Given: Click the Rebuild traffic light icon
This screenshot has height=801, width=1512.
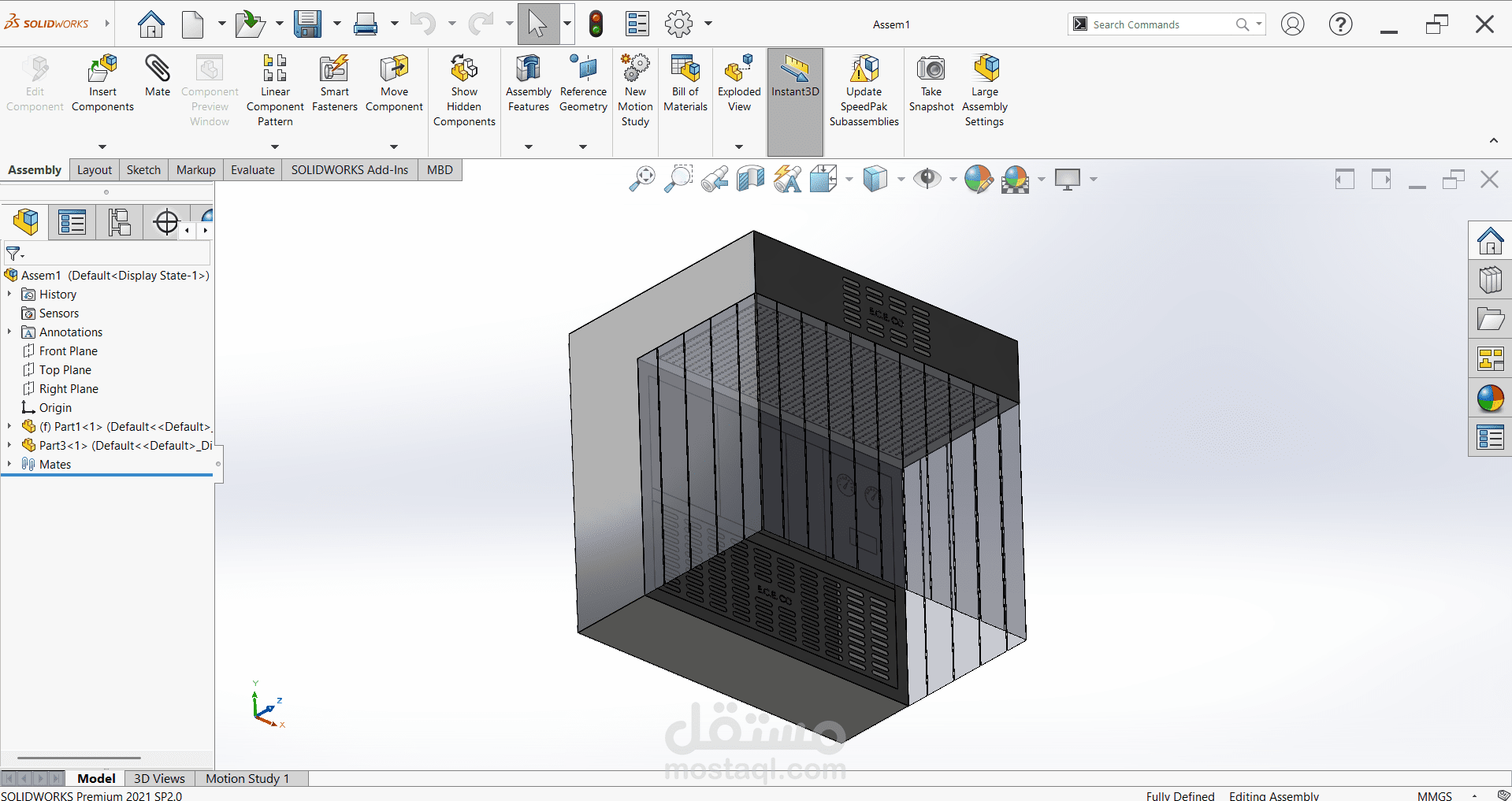Looking at the screenshot, I should (596, 24).
